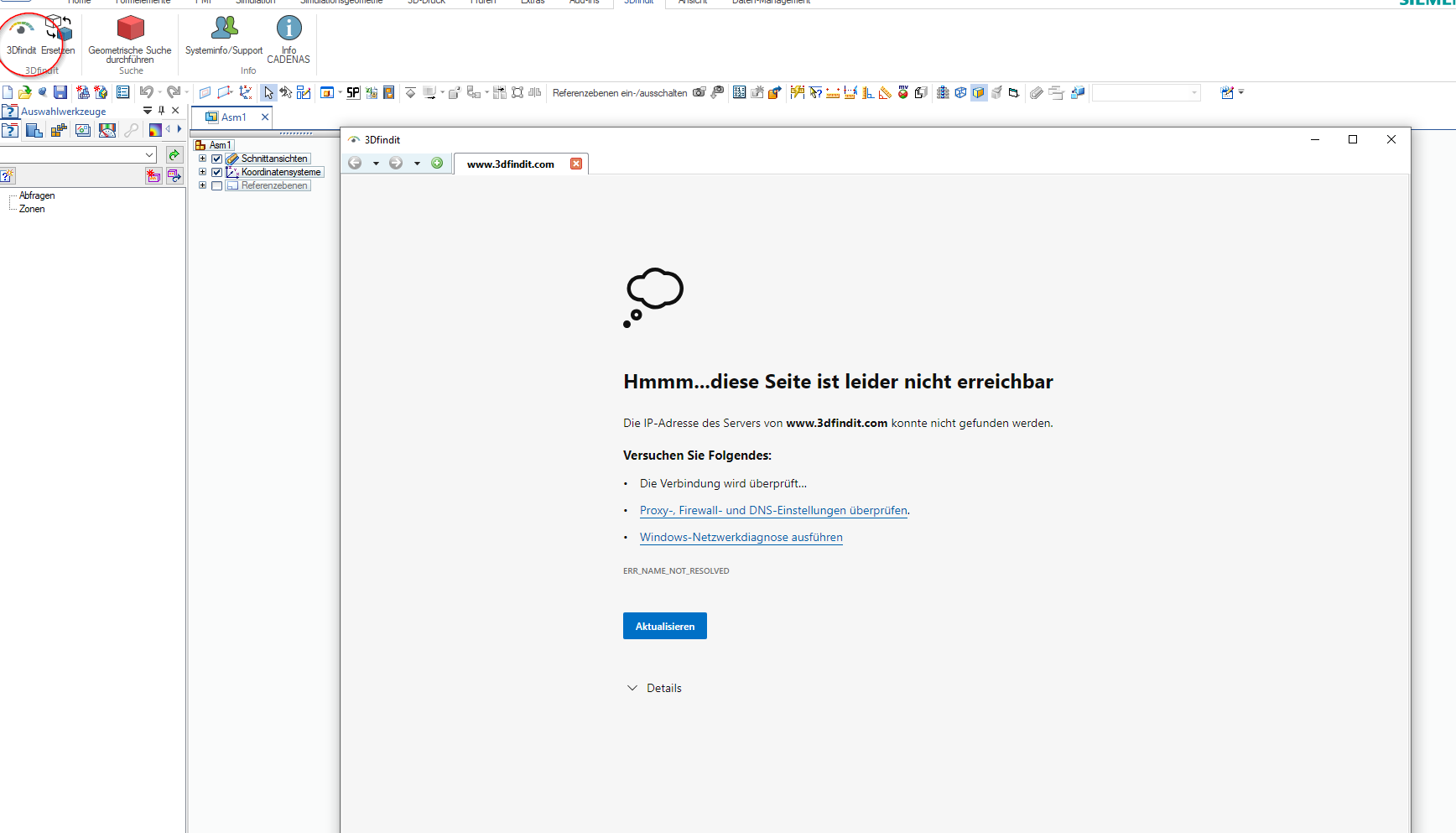1456x833 pixels.
Task: Click the redo arrow icon
Action: click(174, 92)
